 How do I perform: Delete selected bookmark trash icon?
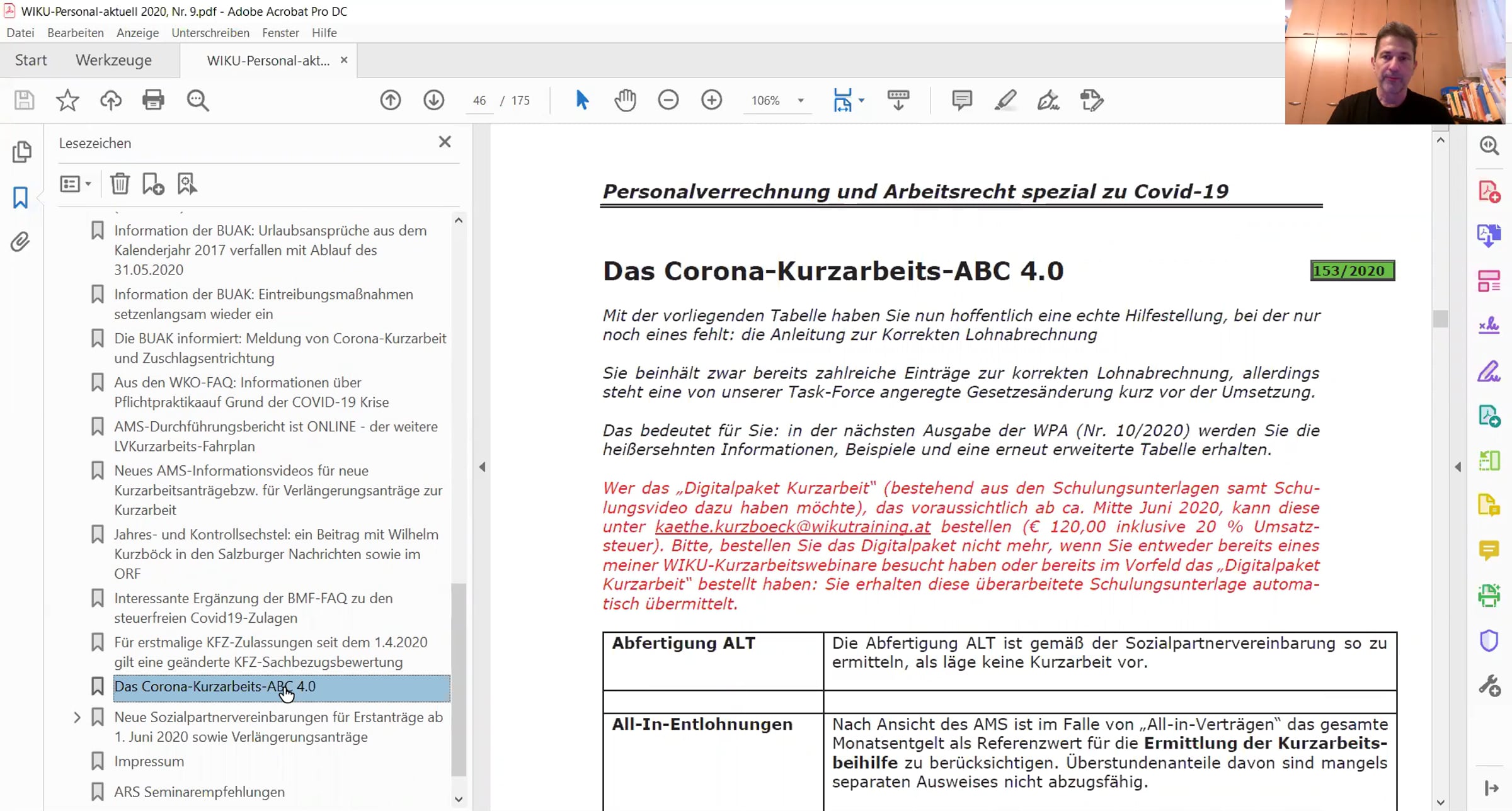(120, 184)
